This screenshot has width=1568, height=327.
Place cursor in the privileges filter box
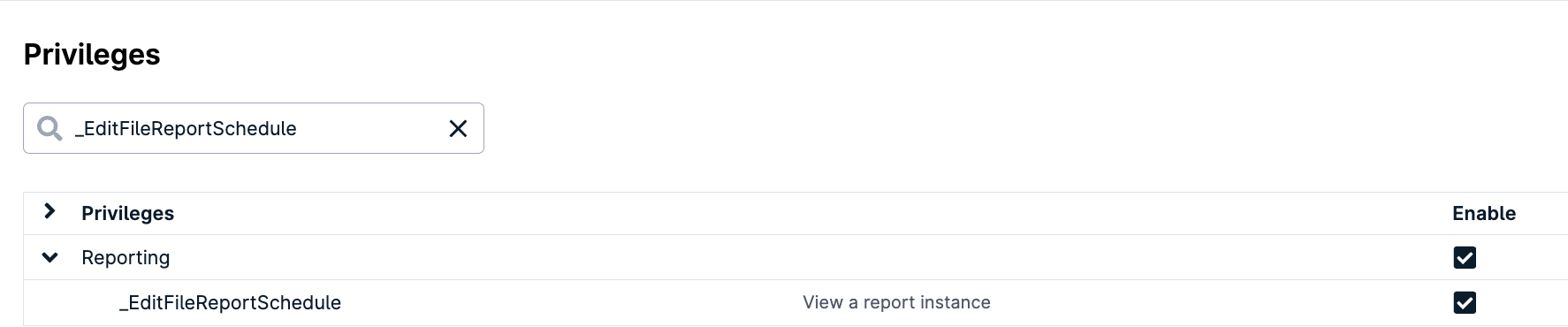254,128
